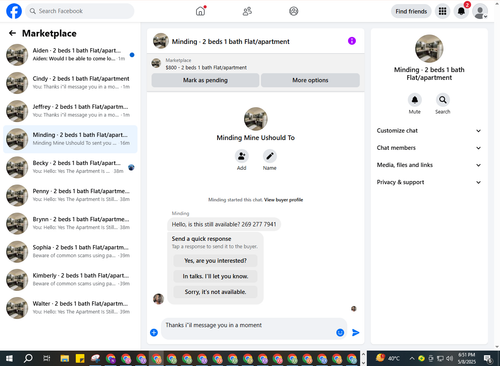Click the Search Facebook field
Viewport: 500px width, 366px height.
click(80, 11)
